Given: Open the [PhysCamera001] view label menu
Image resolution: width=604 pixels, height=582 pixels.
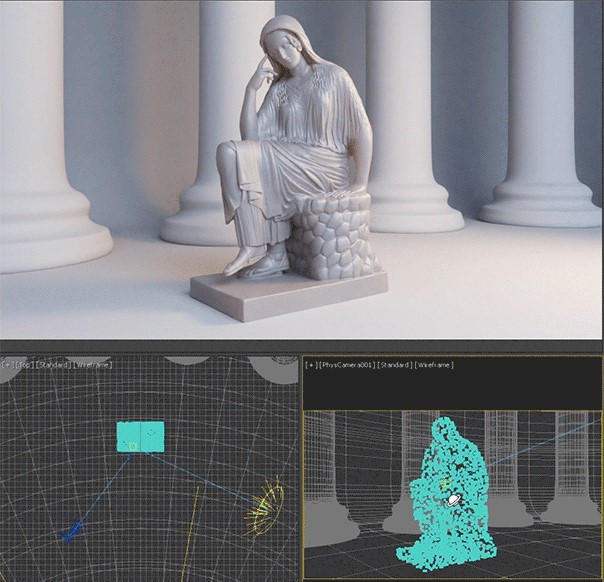Looking at the screenshot, I should [347, 365].
